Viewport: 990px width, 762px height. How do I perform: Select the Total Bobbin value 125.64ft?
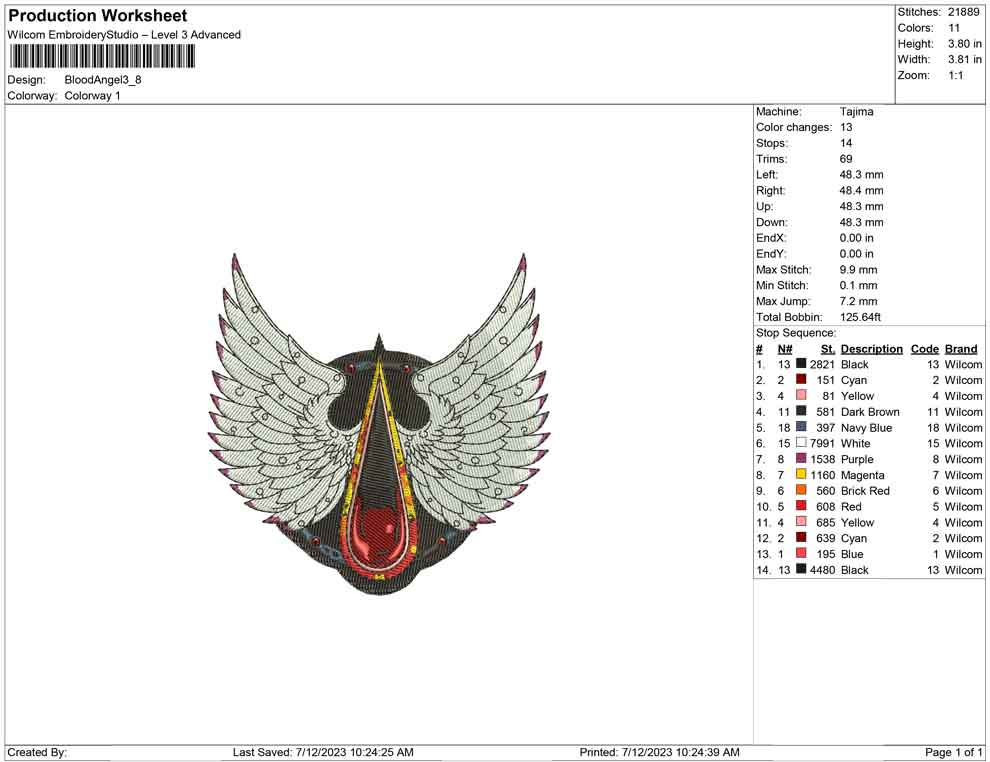click(x=860, y=317)
